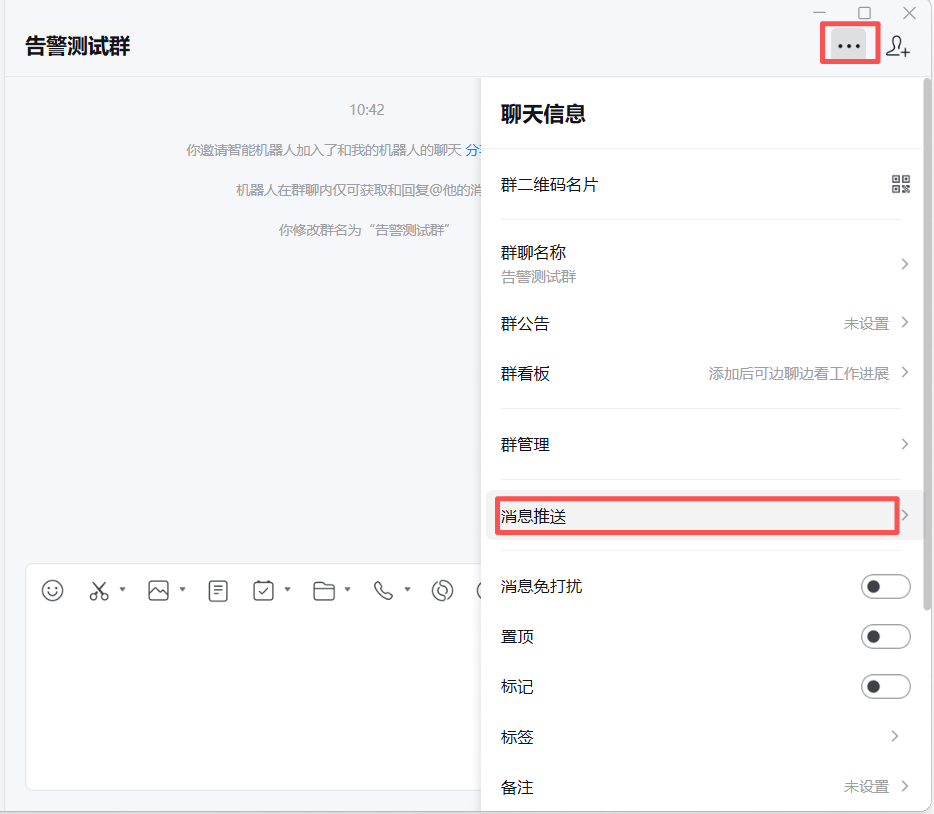Click the chat message input area
Image resolution: width=934 pixels, height=814 pixels.
click(x=250, y=700)
